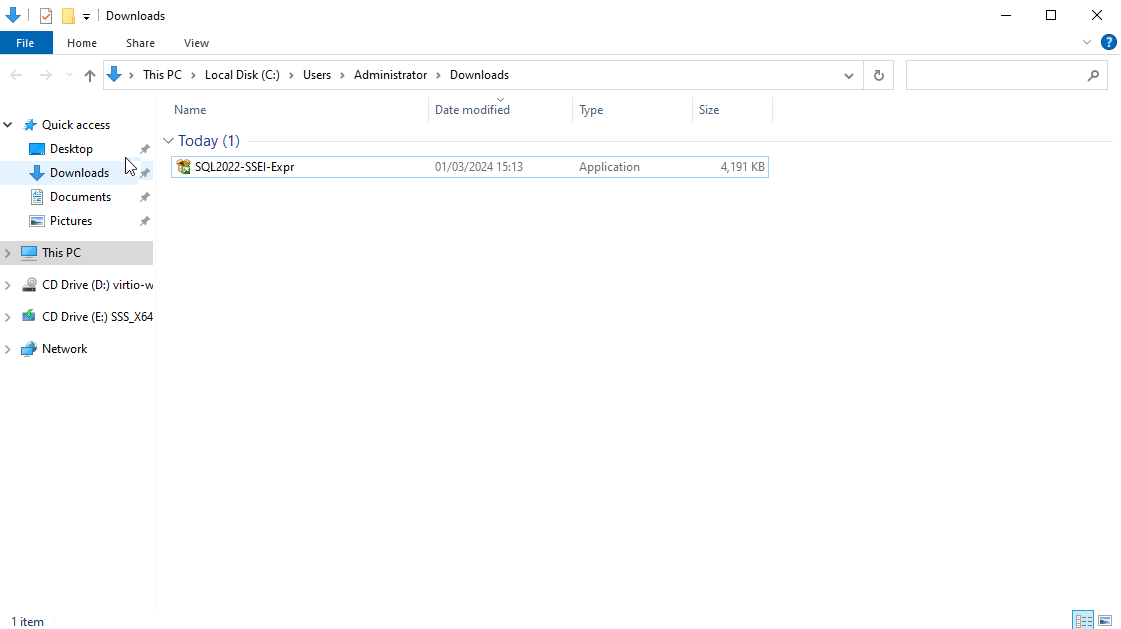Image resolution: width=1121 pixels, height=629 pixels.
Task: Click Local Disk (C:) in the address bar
Action: (242, 75)
